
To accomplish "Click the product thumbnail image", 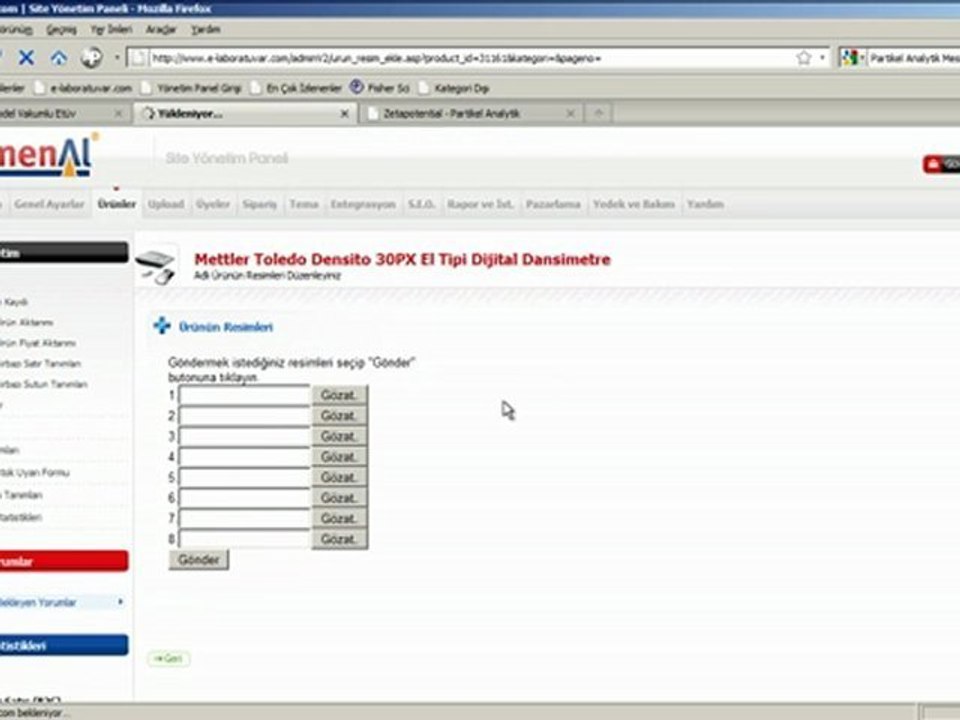I will 156,266.
